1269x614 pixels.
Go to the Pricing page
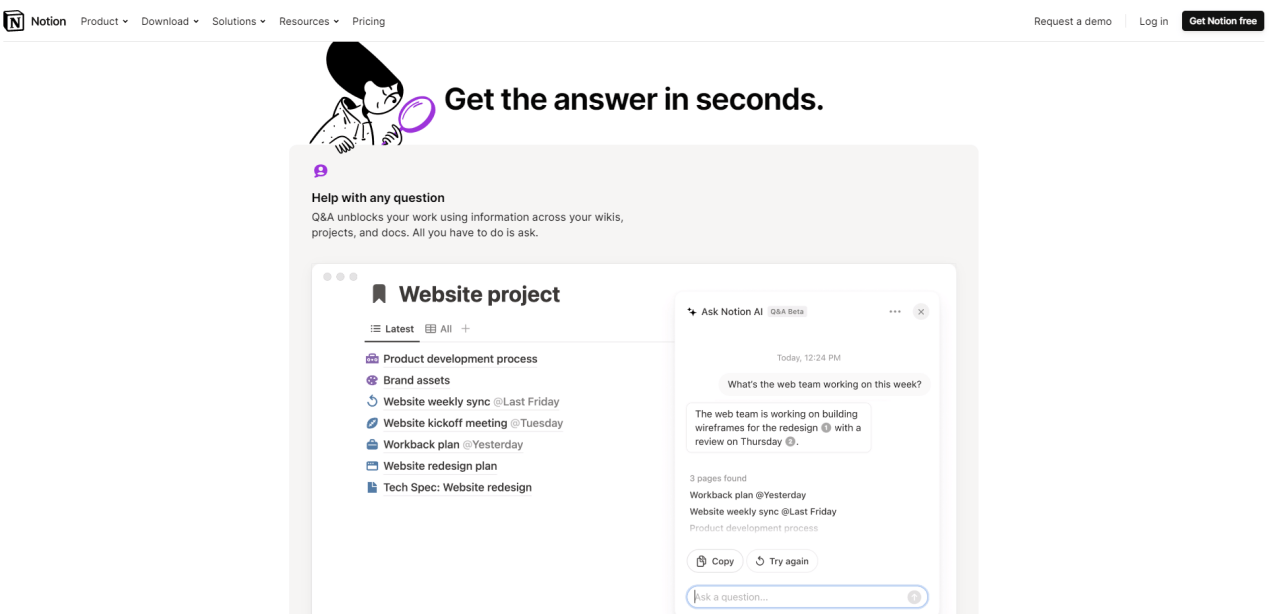(369, 21)
